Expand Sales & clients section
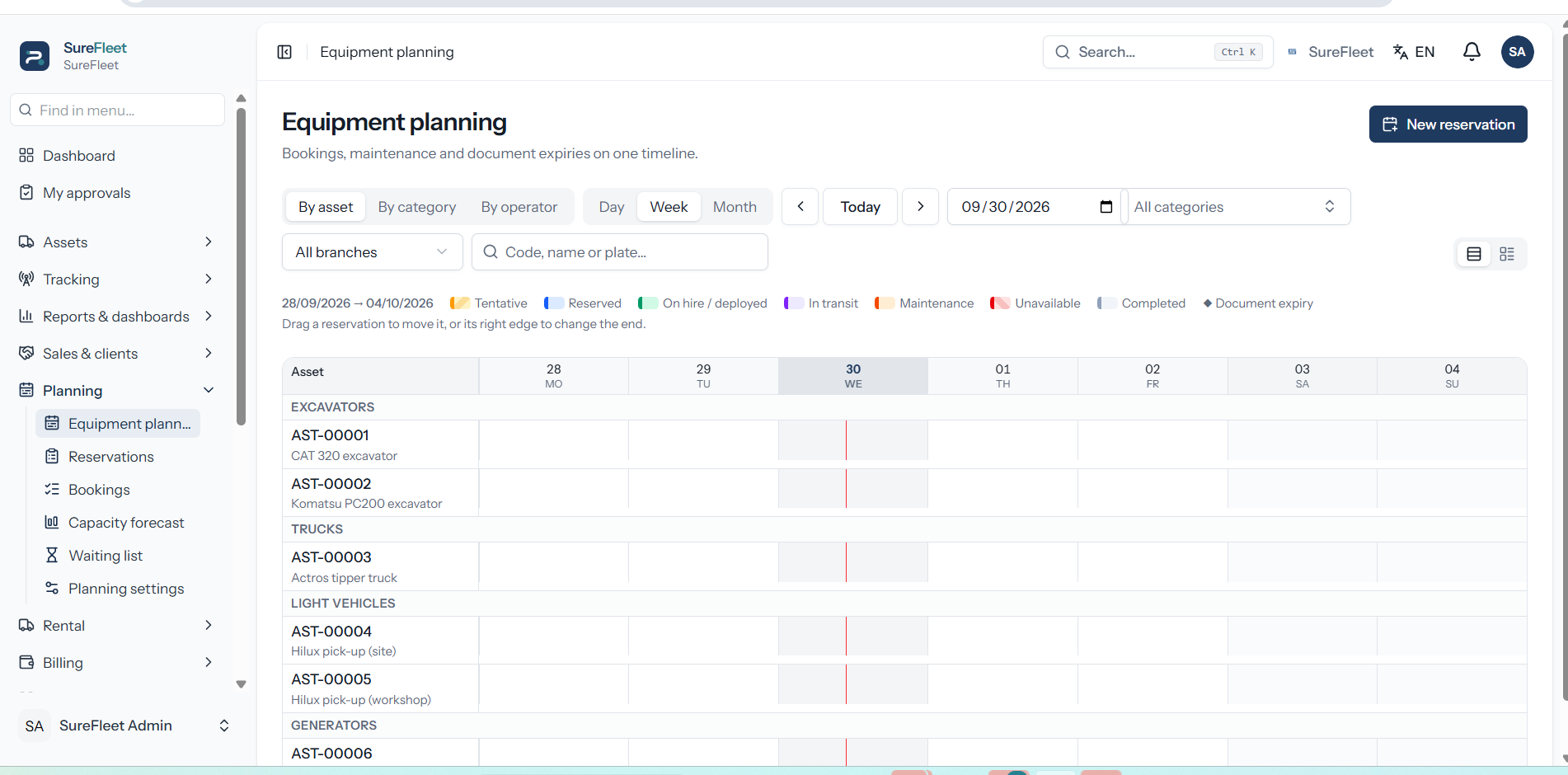This screenshot has height=775, width=1568. [x=117, y=354]
